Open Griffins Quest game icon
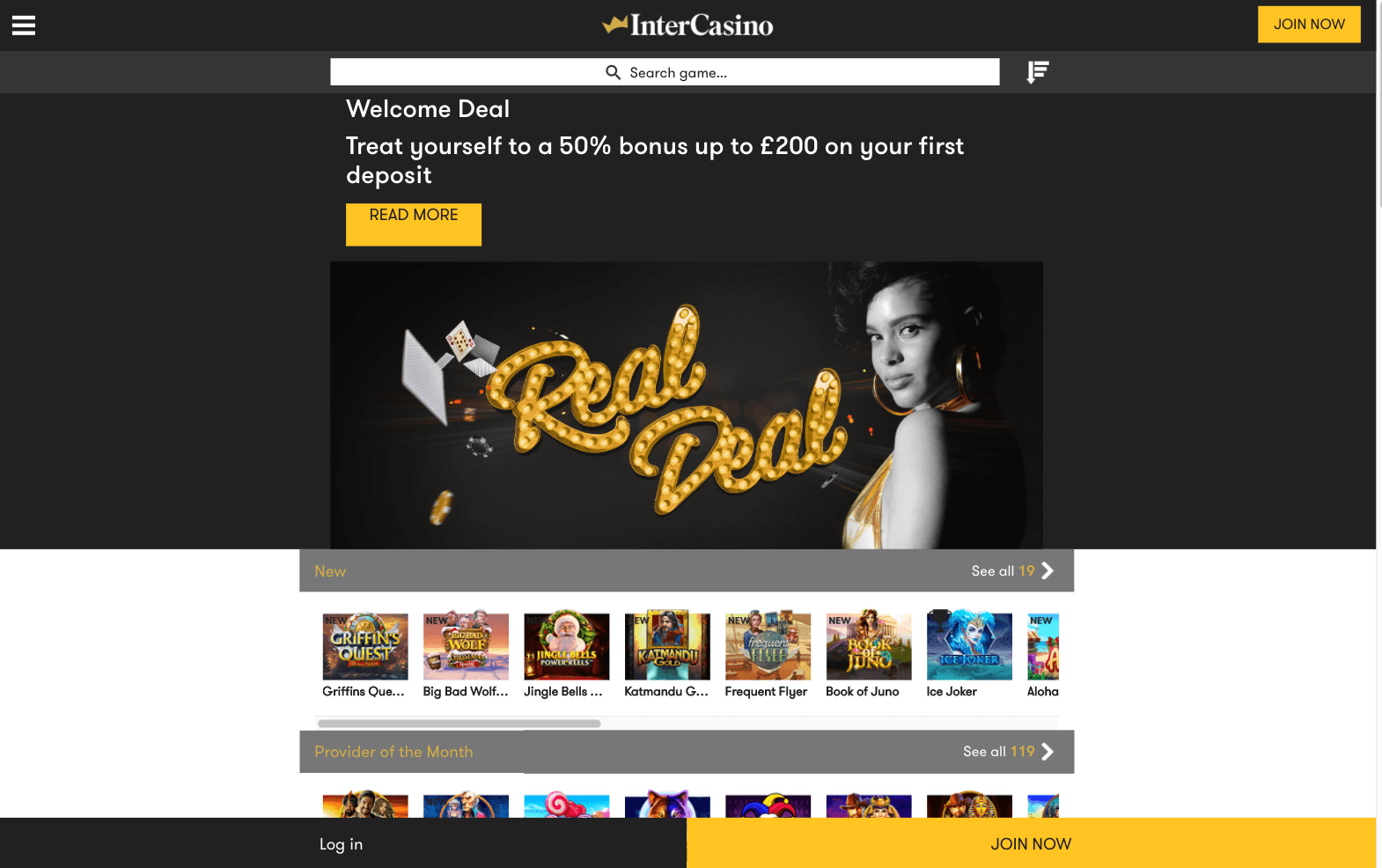The width and height of the screenshot is (1382, 868). (365, 646)
